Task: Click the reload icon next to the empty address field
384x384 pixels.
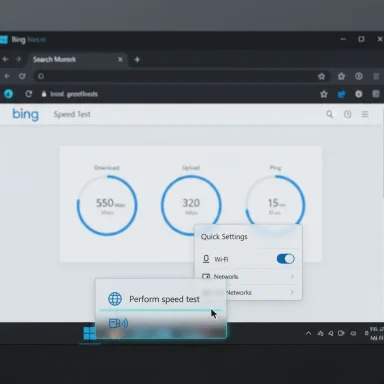Action: [22, 76]
